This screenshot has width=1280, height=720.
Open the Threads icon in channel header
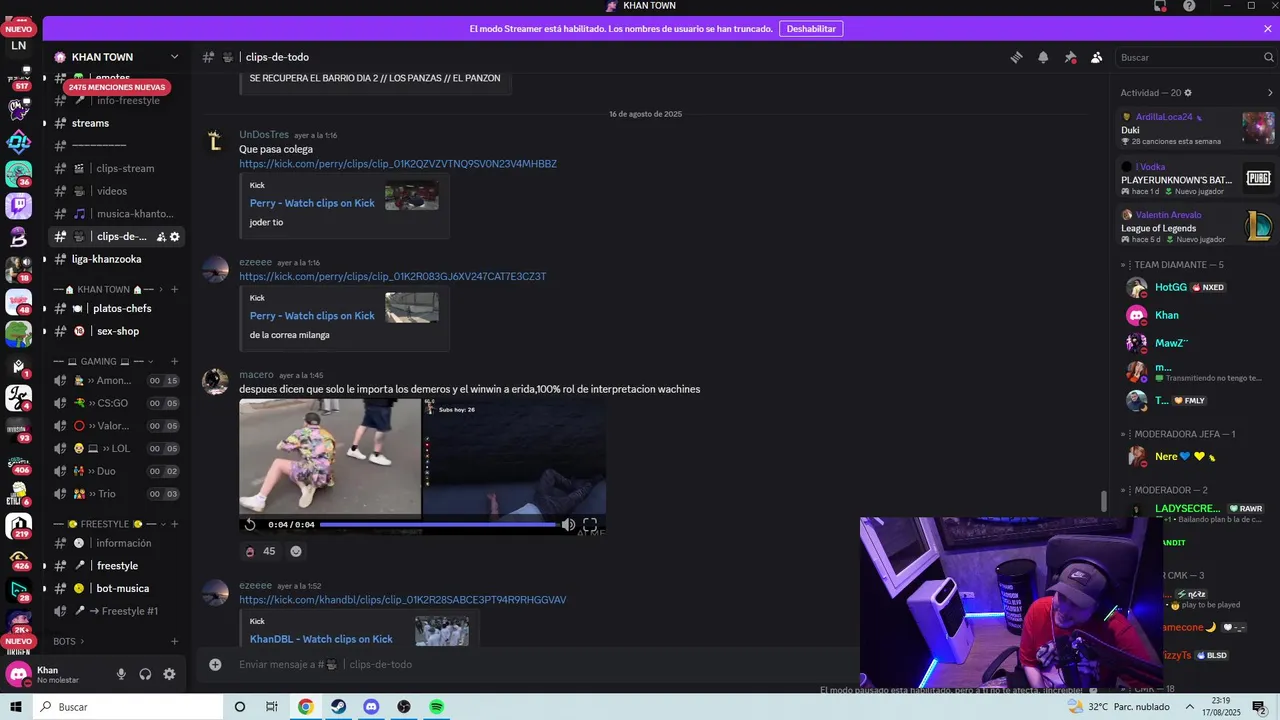click(1016, 57)
